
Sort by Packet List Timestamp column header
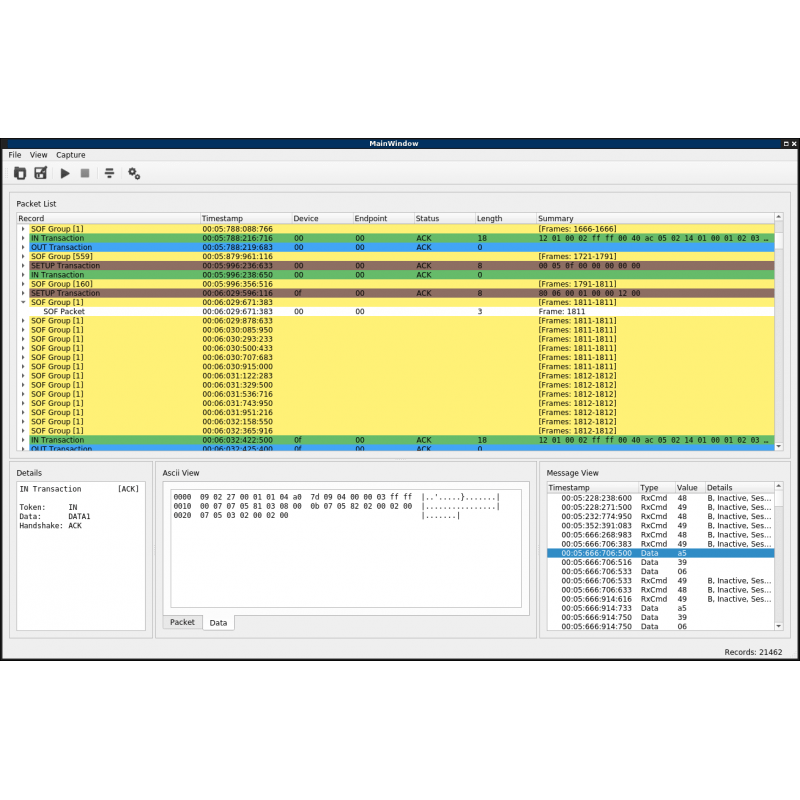pos(246,218)
